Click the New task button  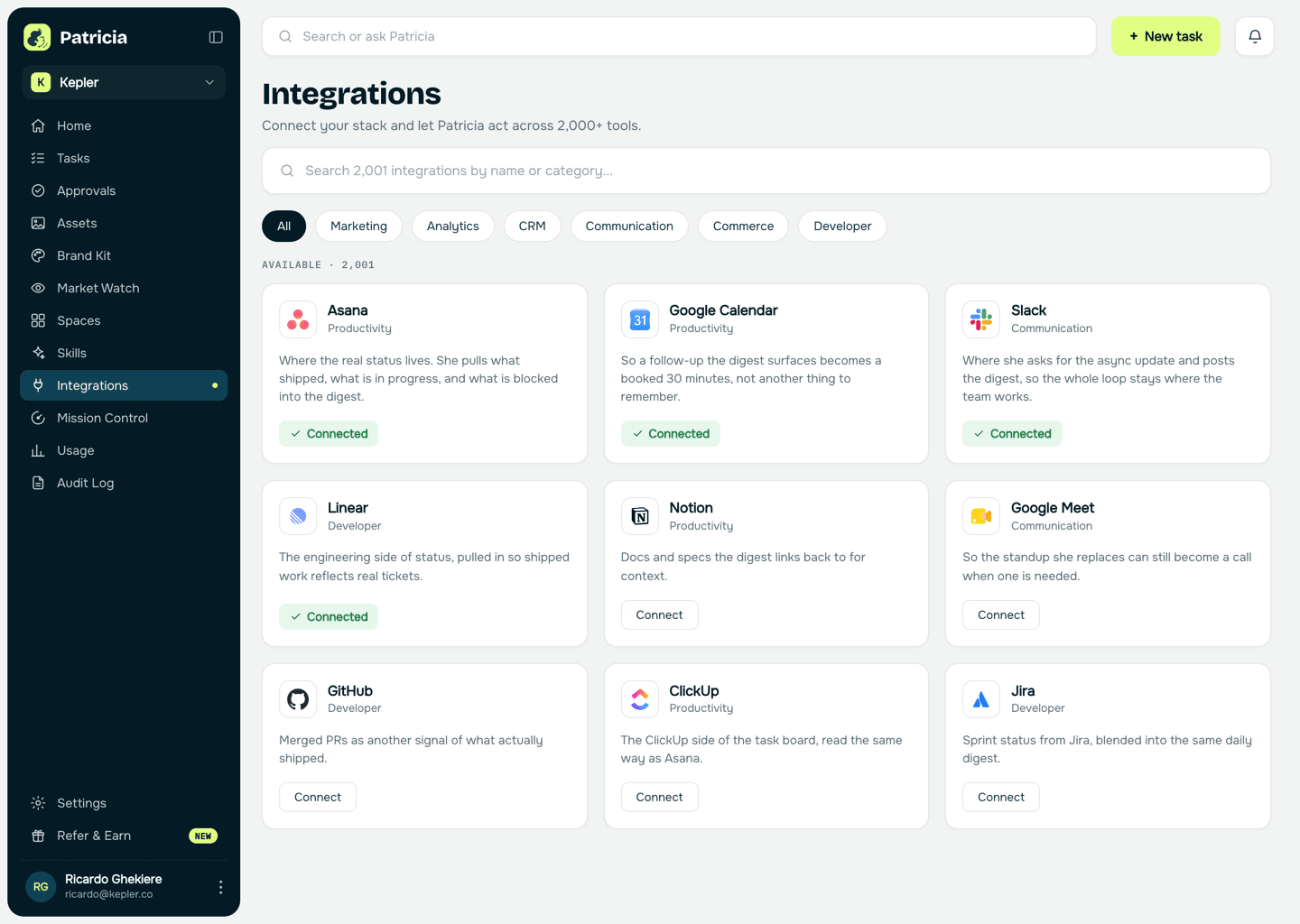(1165, 36)
